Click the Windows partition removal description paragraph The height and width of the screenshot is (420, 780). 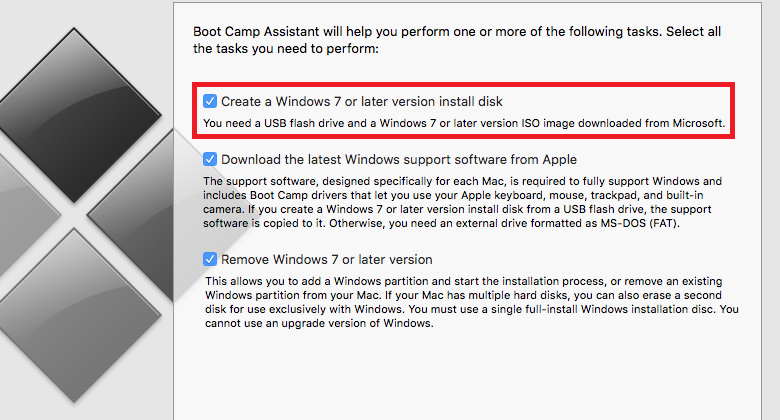tap(472, 302)
